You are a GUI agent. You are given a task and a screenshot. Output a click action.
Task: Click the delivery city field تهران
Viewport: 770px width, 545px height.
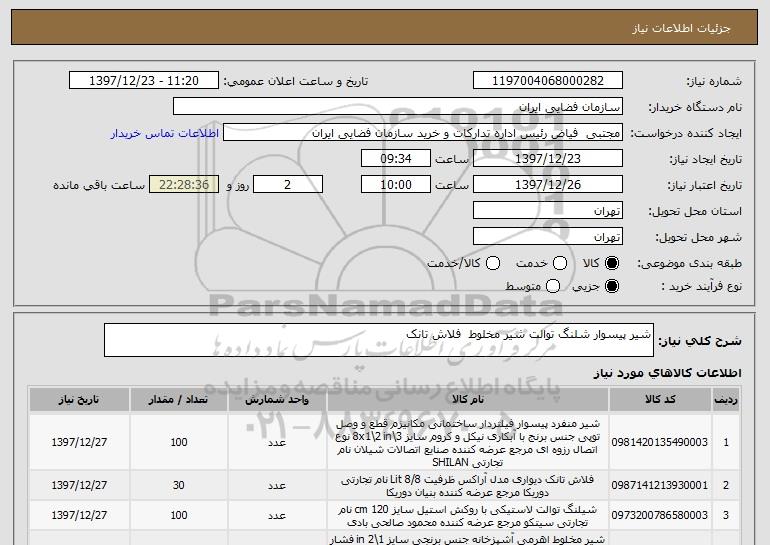(x=548, y=237)
